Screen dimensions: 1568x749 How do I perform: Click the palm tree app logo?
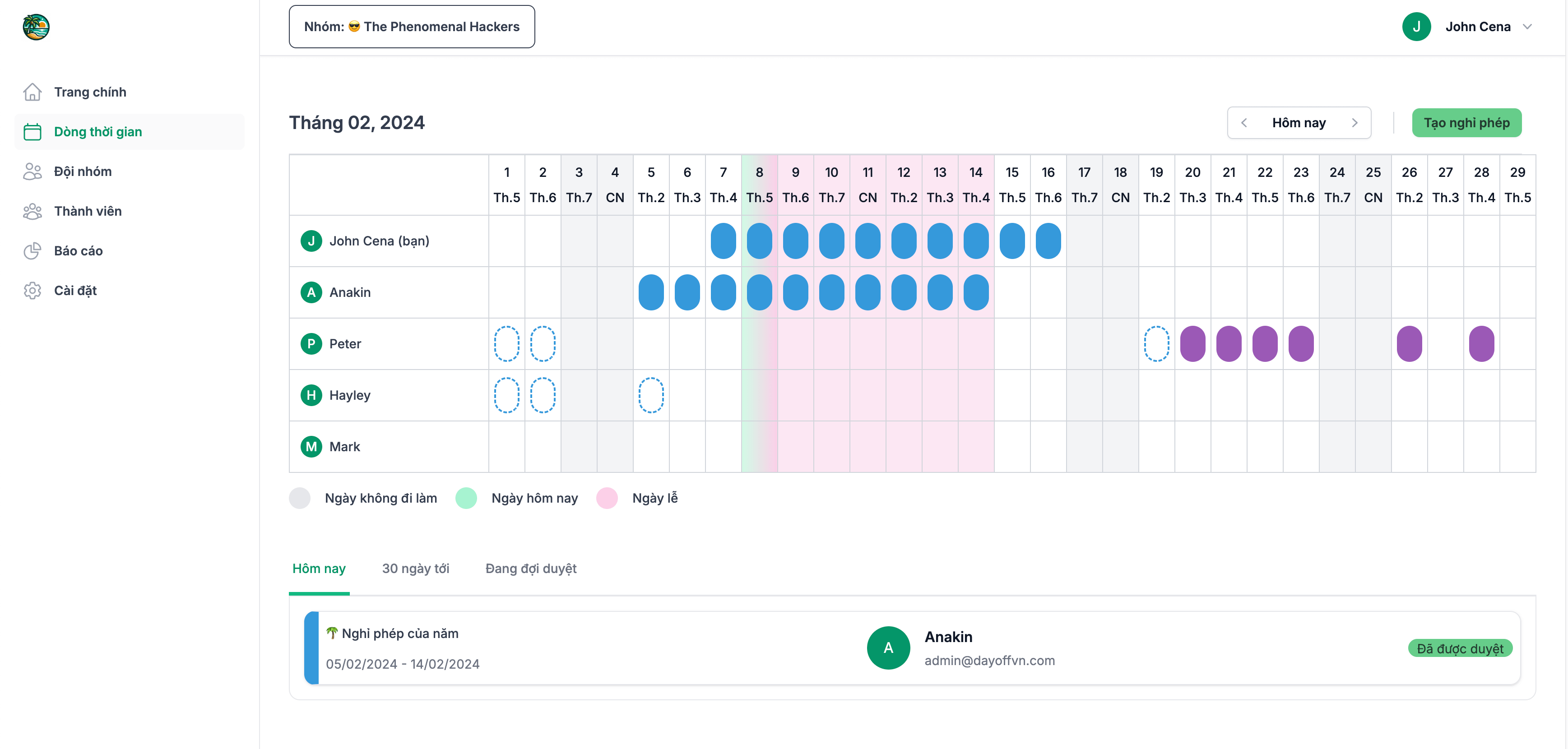click(x=36, y=27)
